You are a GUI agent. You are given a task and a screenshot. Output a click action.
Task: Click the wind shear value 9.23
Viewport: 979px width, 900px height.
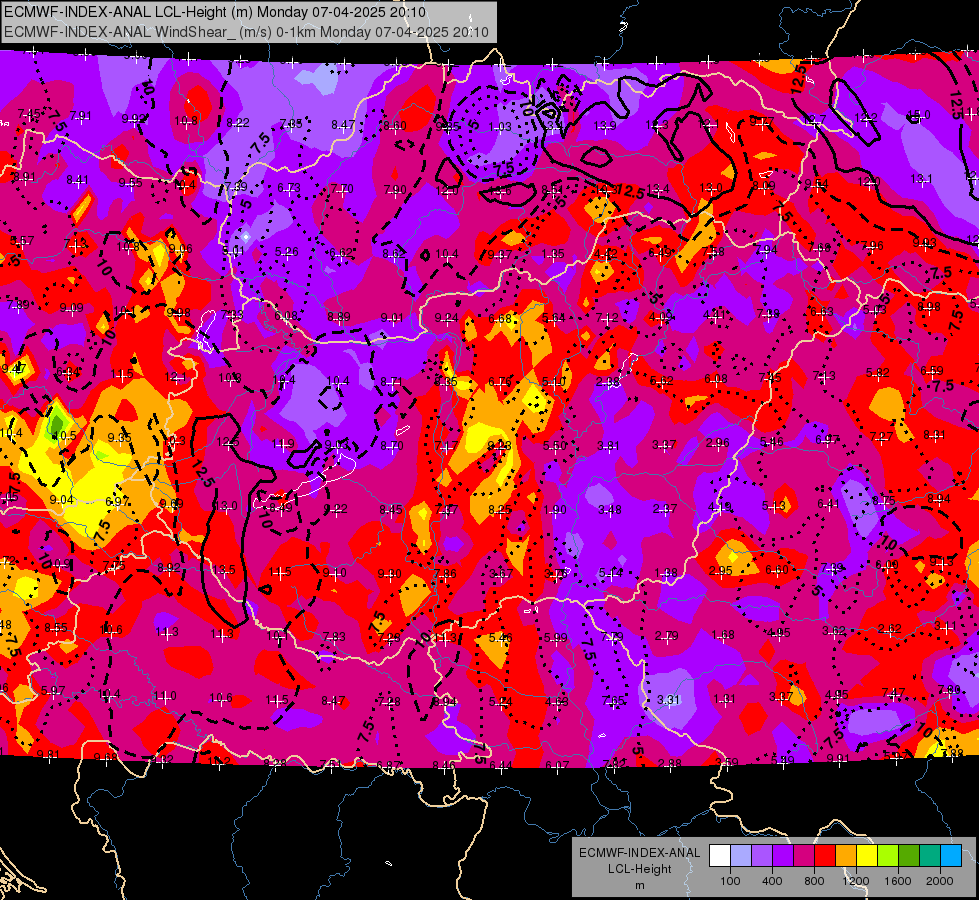coord(499,445)
